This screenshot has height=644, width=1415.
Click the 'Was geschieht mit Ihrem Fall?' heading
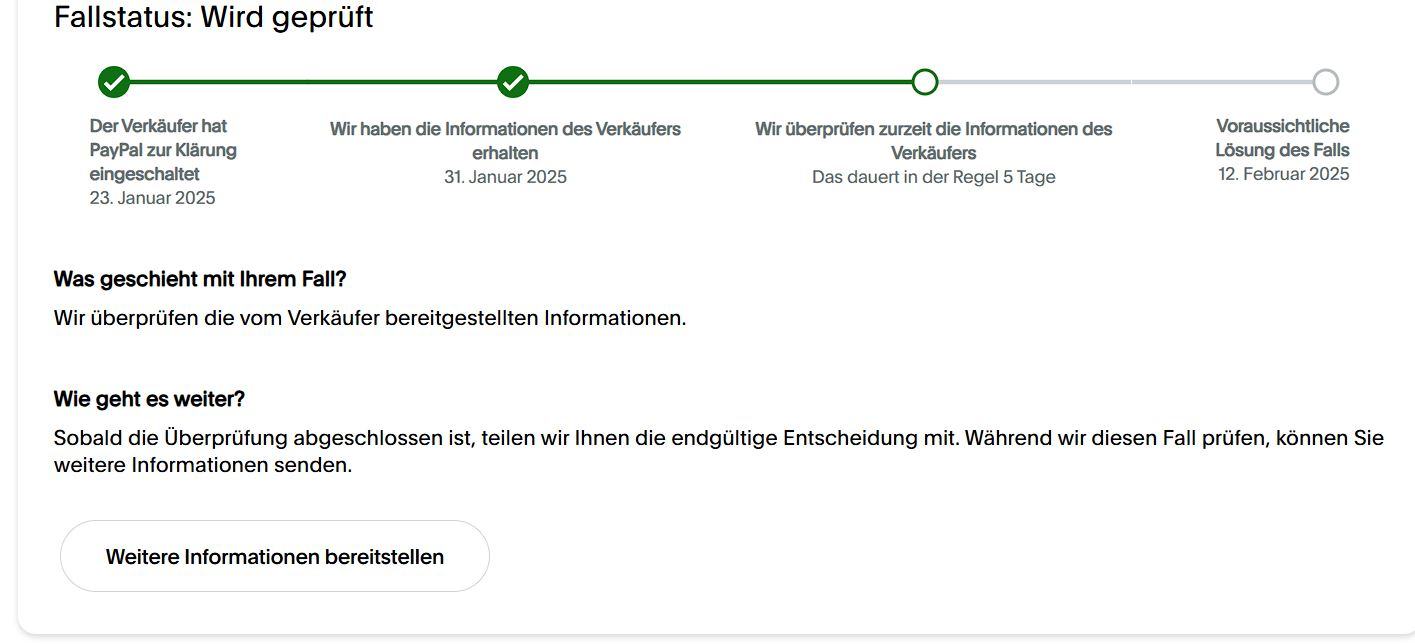pyautogui.click(x=200, y=279)
